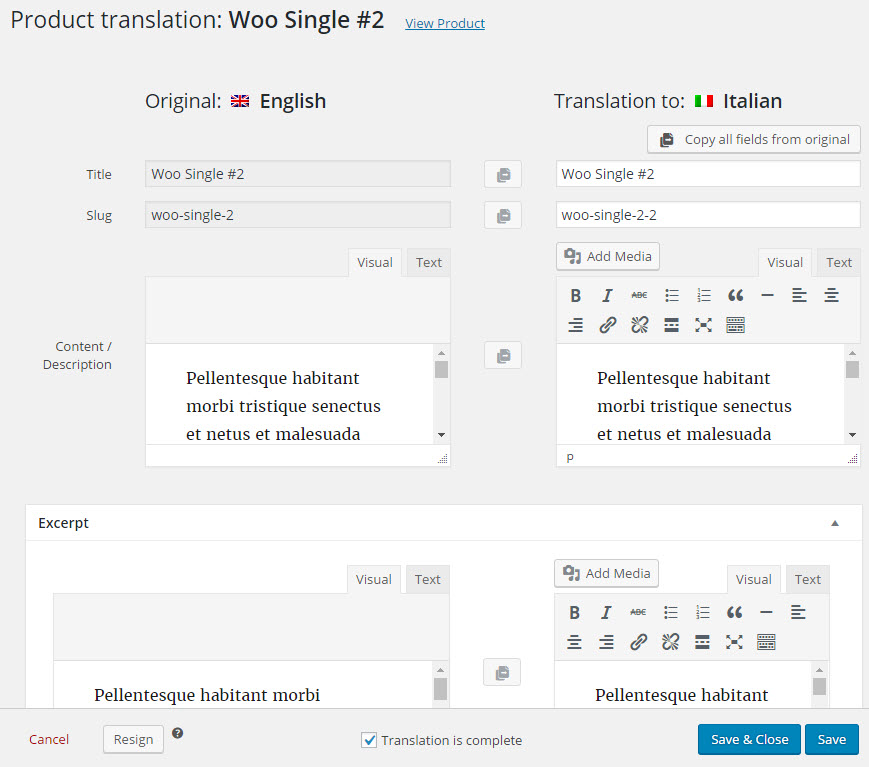Click Italian slug input field

click(708, 215)
